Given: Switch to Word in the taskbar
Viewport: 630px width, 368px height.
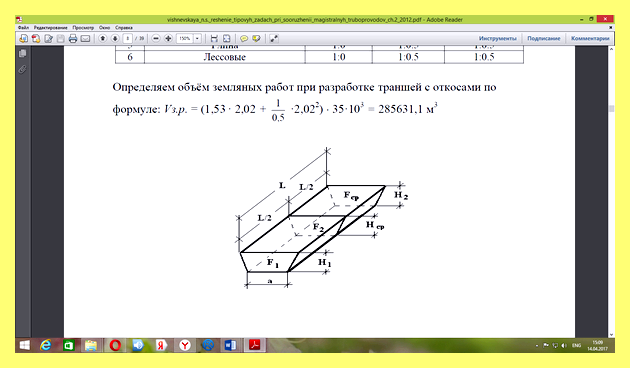Looking at the screenshot, I should pyautogui.click(x=231, y=345).
